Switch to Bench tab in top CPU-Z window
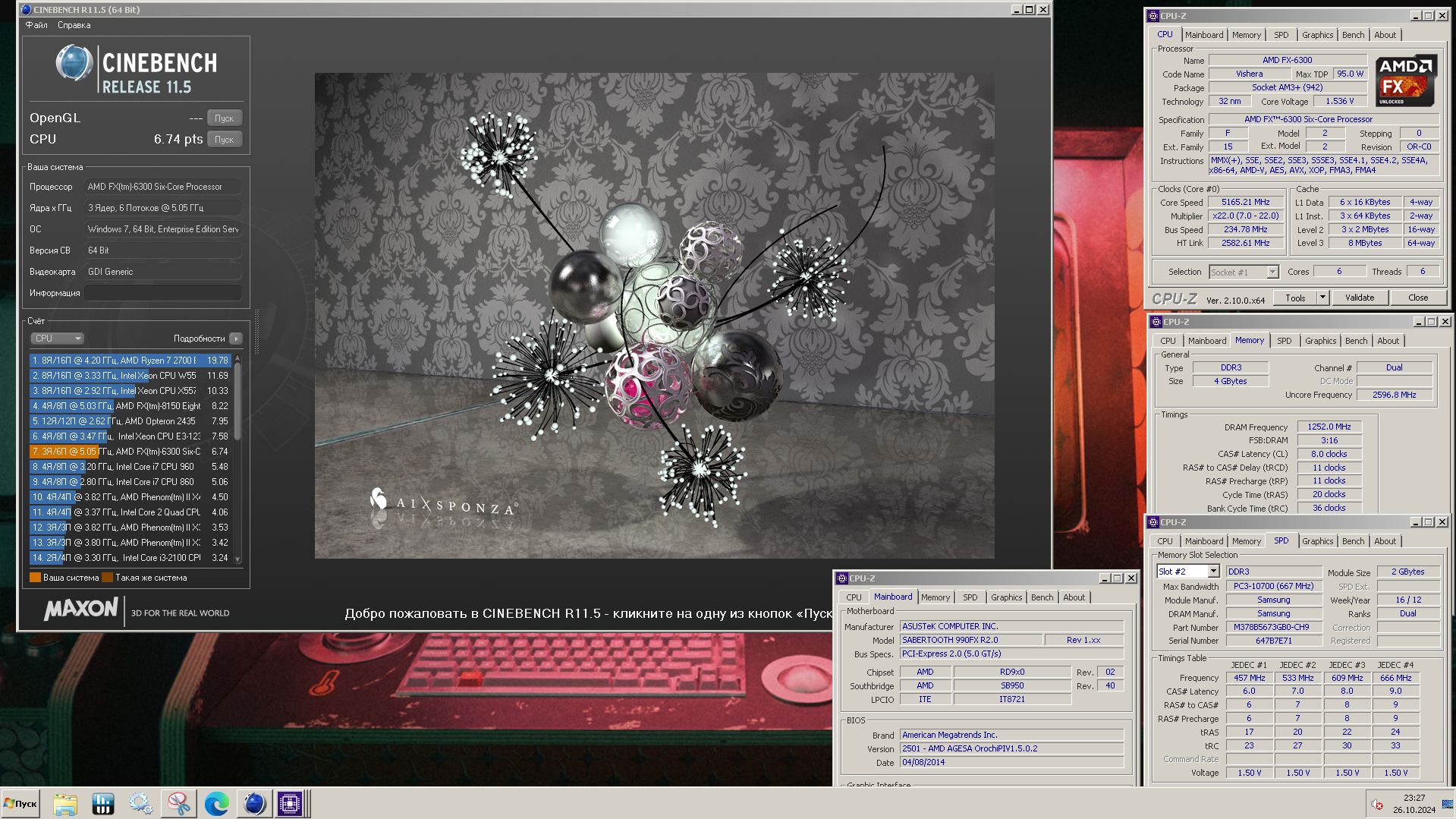Screen dimensions: 1456x819 pyautogui.click(x=1353, y=35)
